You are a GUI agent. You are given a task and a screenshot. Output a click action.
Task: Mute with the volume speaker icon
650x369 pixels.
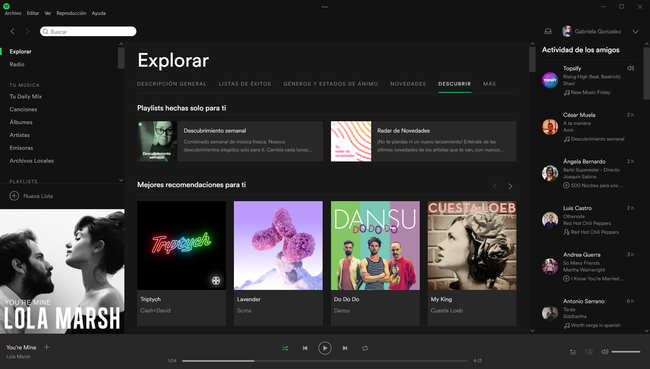pyautogui.click(x=605, y=352)
